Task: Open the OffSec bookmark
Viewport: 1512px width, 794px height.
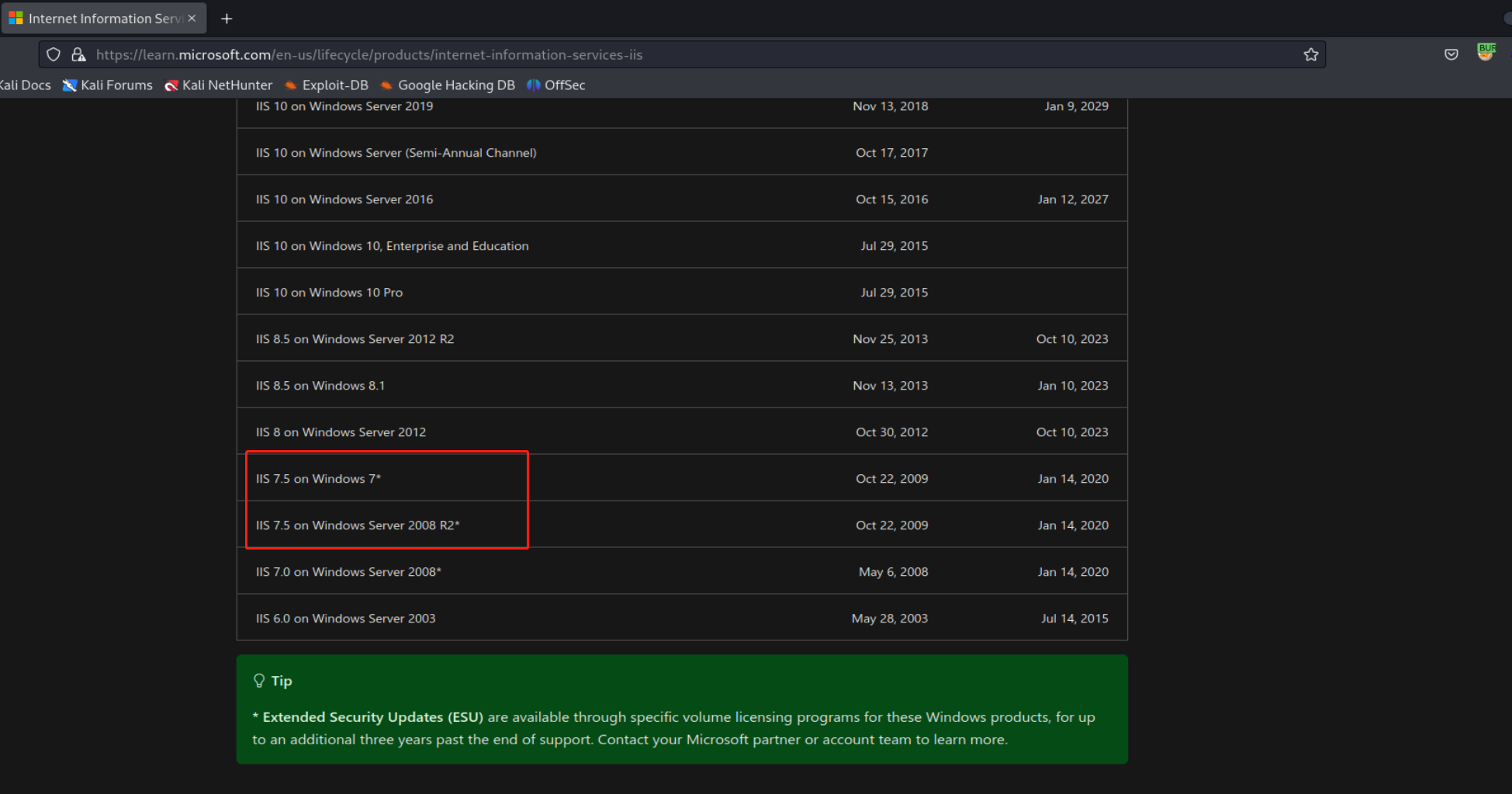Action: click(556, 85)
